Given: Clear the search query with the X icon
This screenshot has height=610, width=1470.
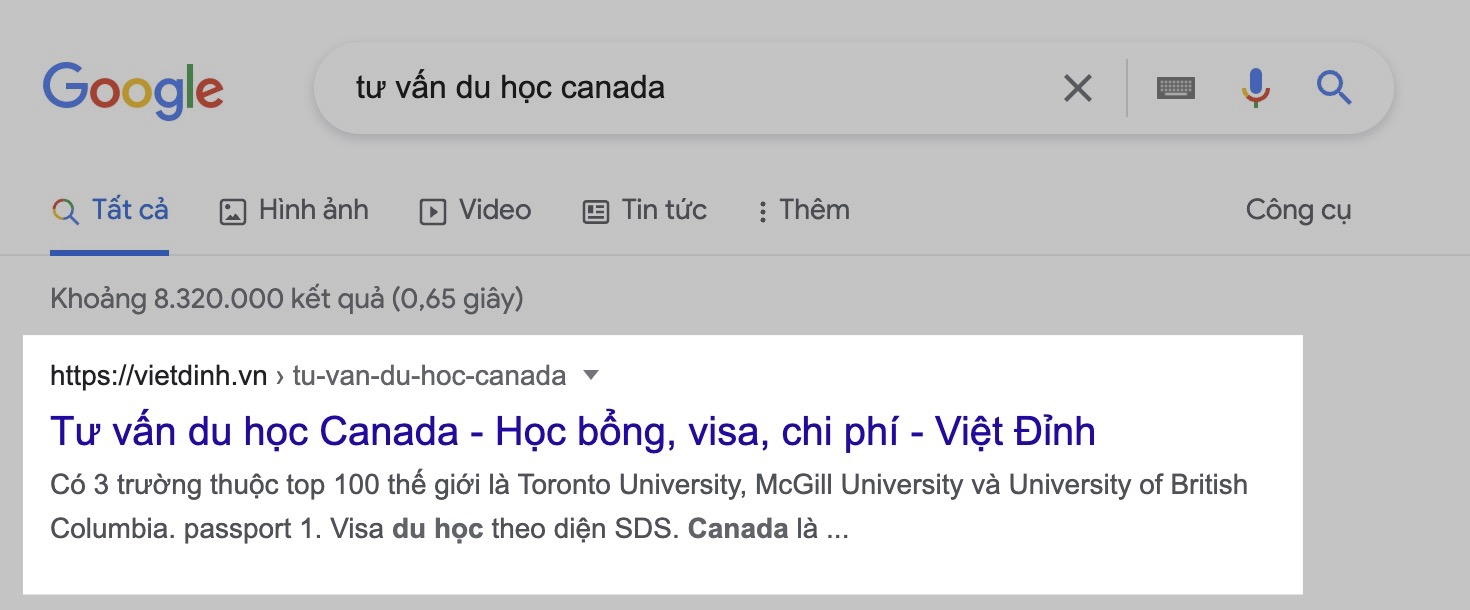Looking at the screenshot, I should click(x=1077, y=88).
